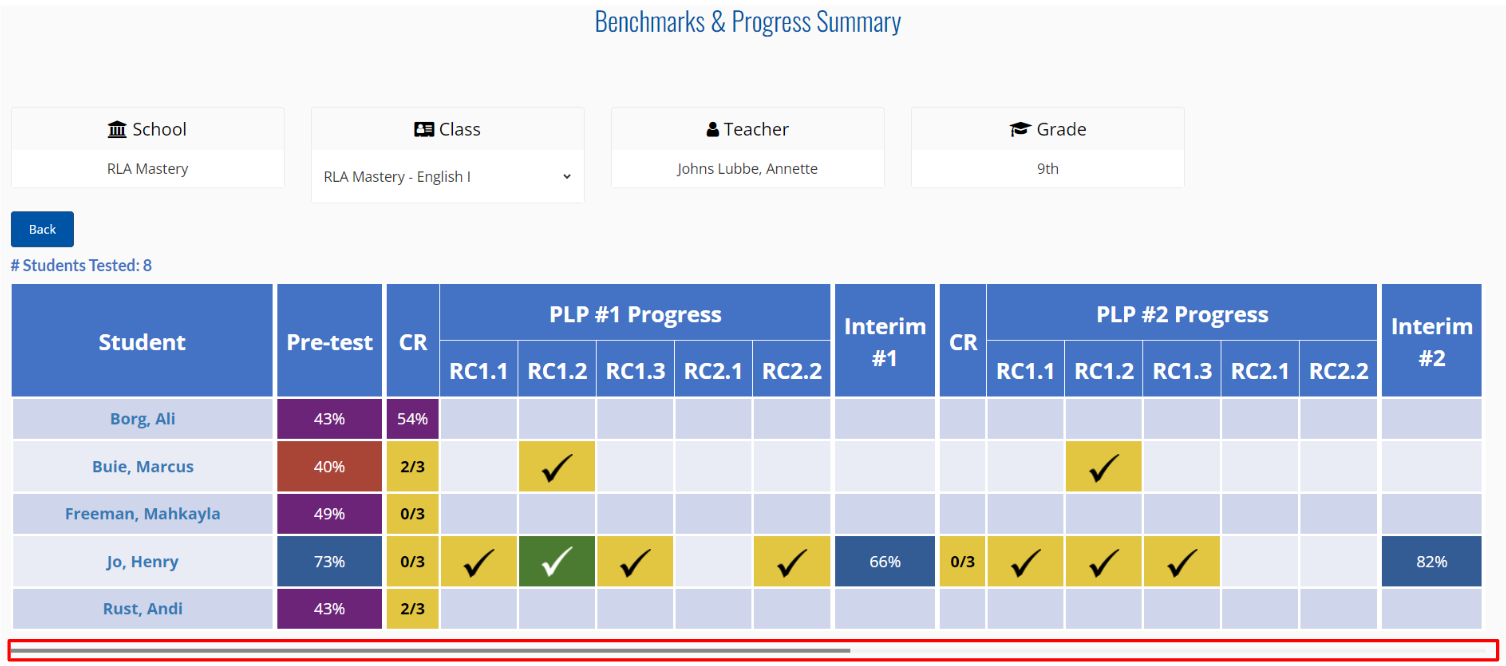
Task: Click Buie, Marcus PLP #2 RC1.2 checkmark
Action: [x=1104, y=467]
